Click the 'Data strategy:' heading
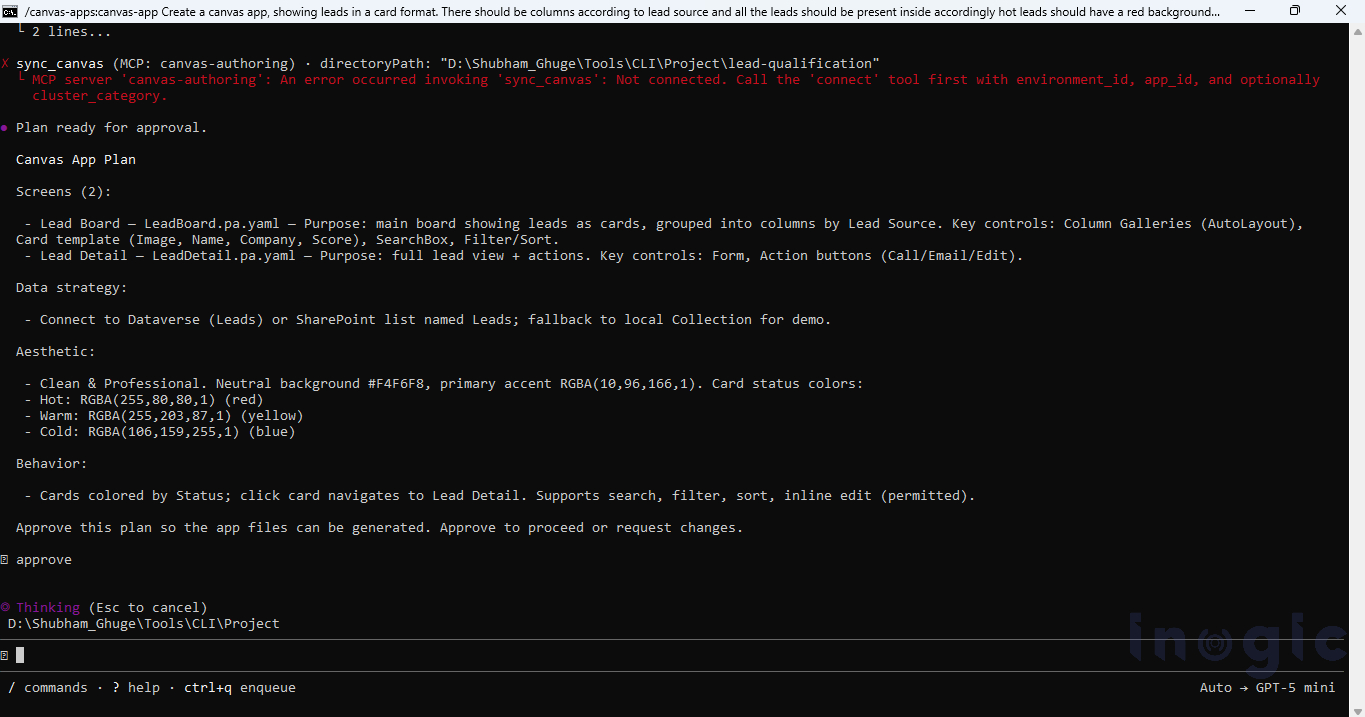This screenshot has width=1365, height=717. coord(72,288)
